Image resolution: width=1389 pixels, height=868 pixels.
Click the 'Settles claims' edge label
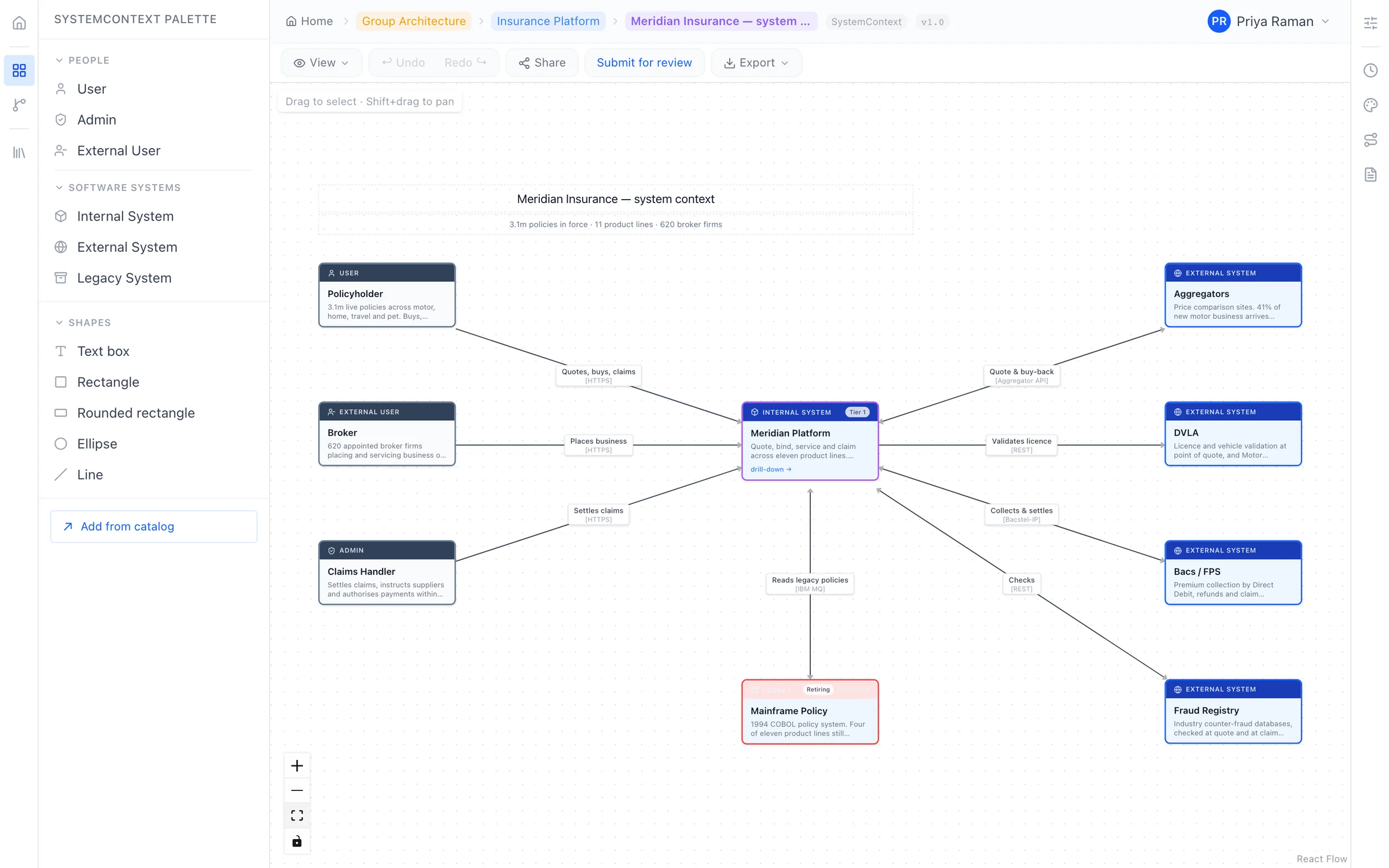point(598,514)
